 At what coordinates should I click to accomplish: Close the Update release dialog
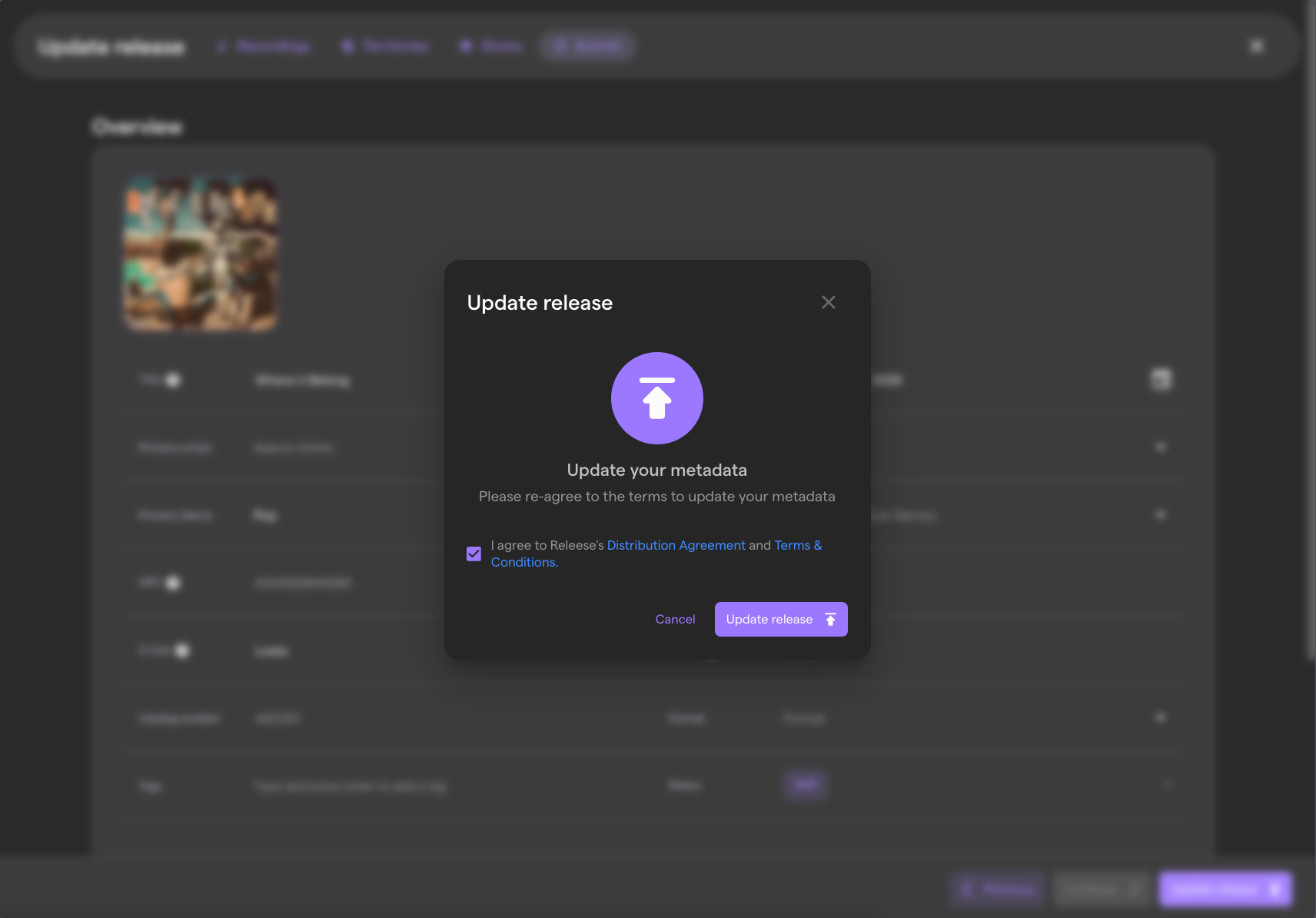click(x=828, y=302)
